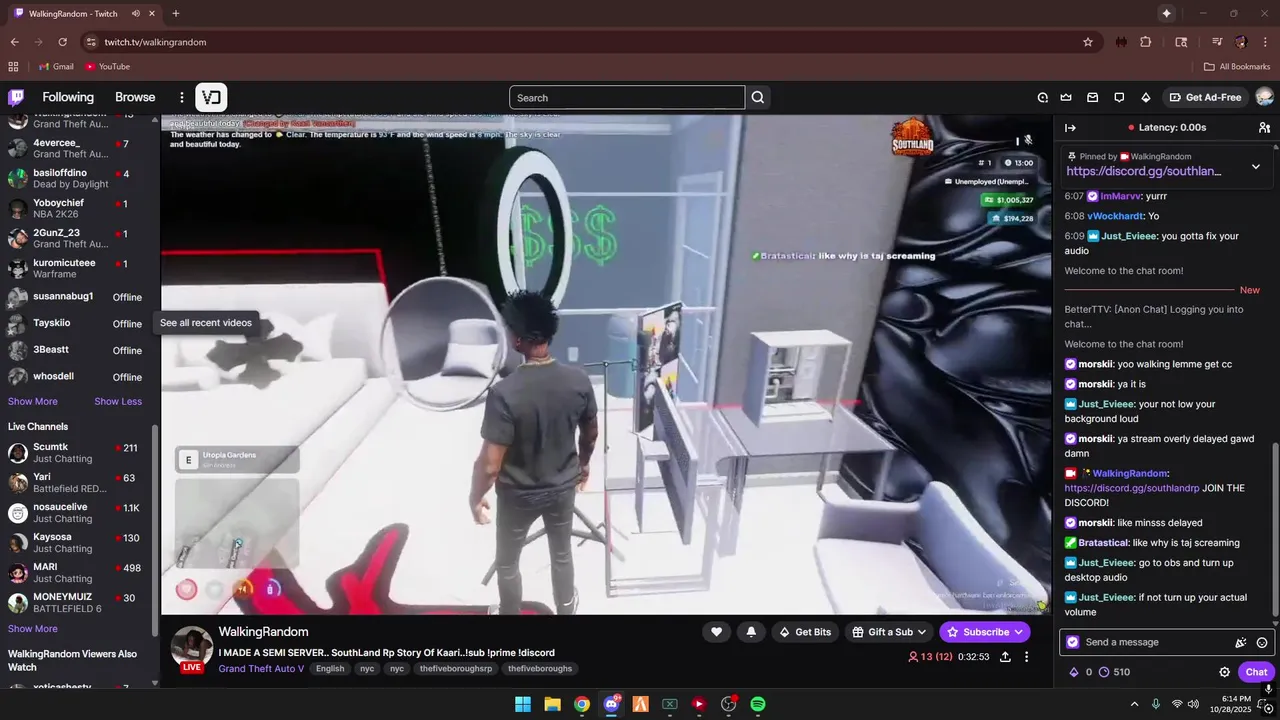Go back in browser history
1280x720 pixels.
pyautogui.click(x=15, y=42)
